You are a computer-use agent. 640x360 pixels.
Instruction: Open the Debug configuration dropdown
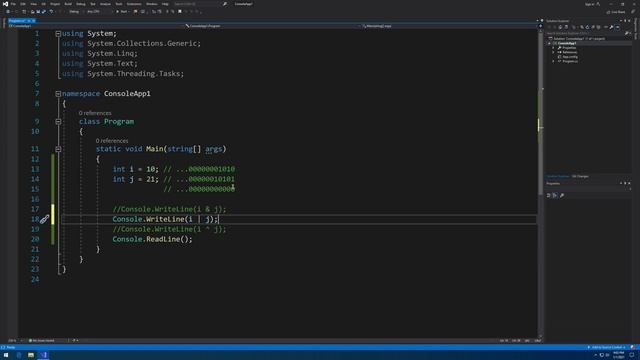click(x=75, y=11)
